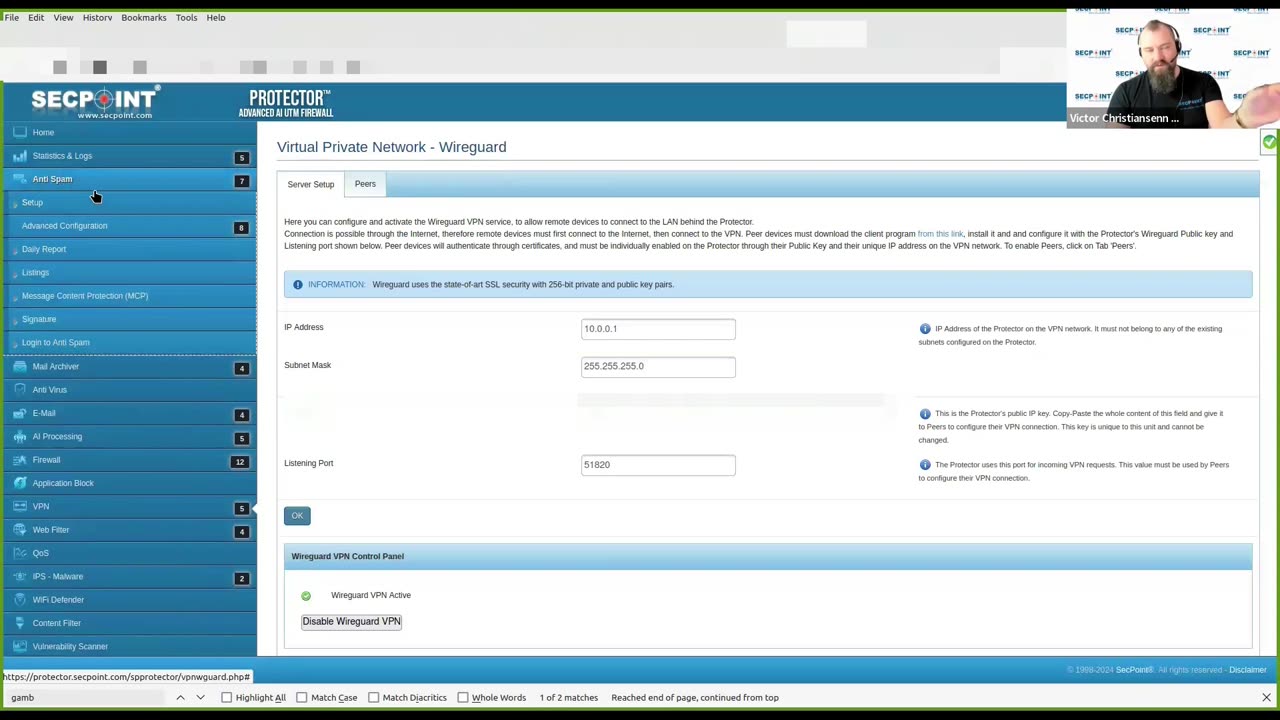Switch to the Peers tab
The image size is (1280, 720).
tap(365, 184)
